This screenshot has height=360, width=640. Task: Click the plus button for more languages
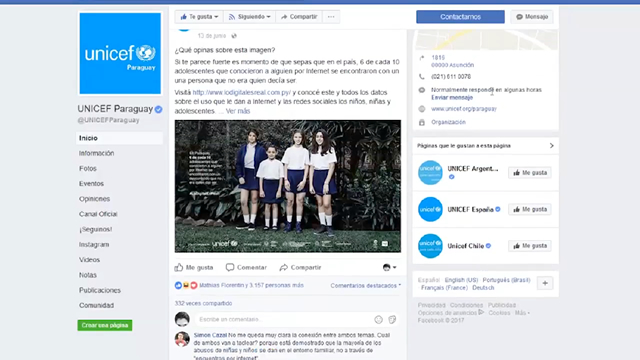pos(545,283)
